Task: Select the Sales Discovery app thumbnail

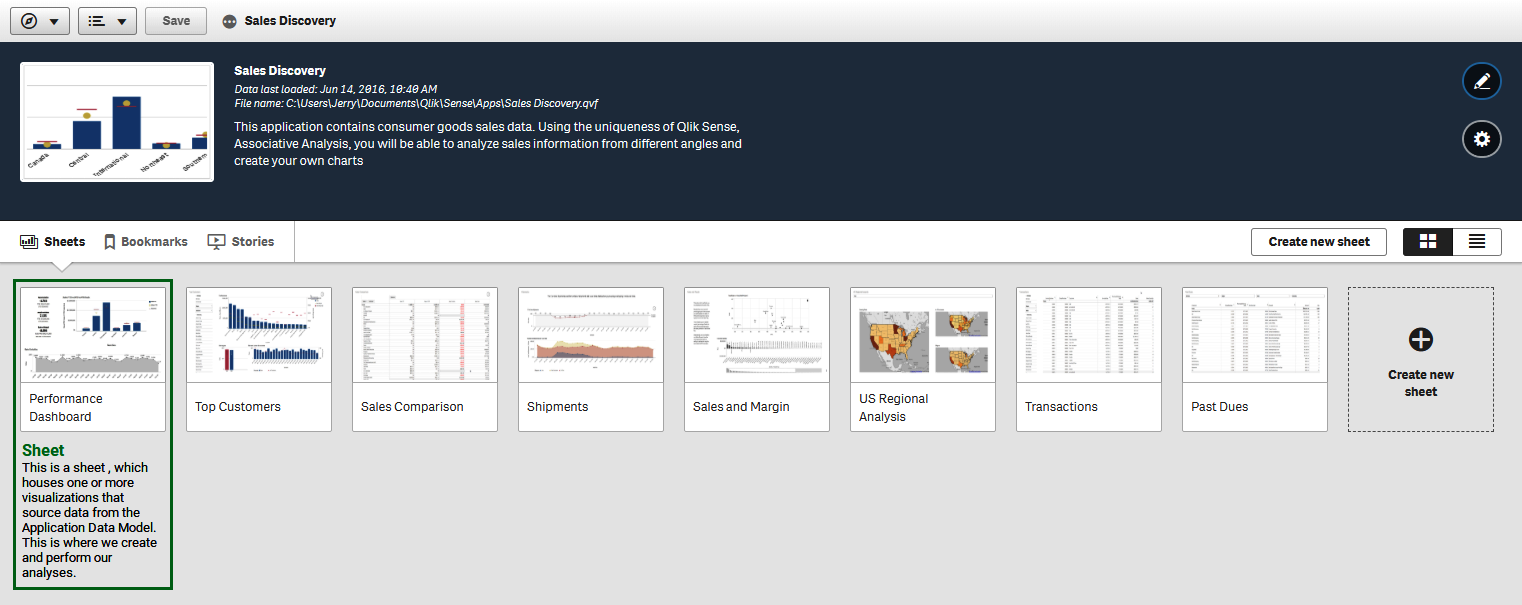Action: point(117,122)
